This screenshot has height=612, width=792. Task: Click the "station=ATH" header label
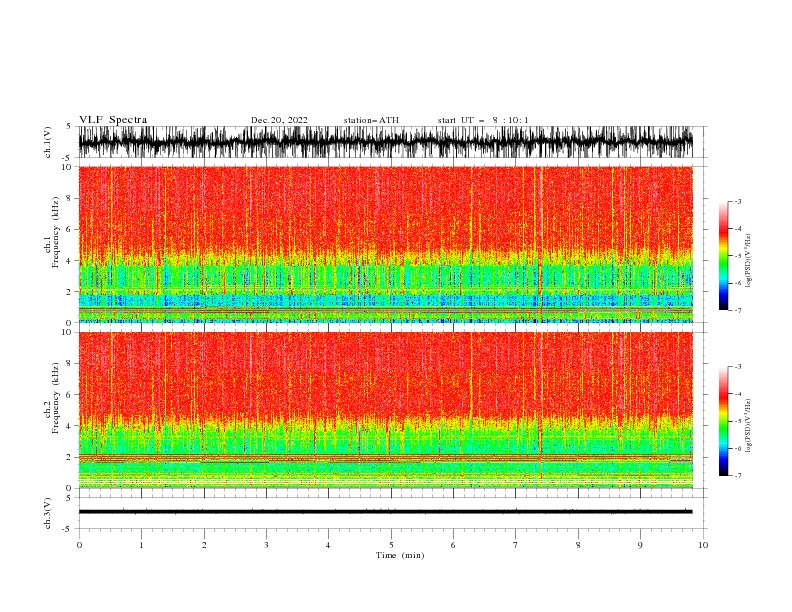pyautogui.click(x=371, y=120)
